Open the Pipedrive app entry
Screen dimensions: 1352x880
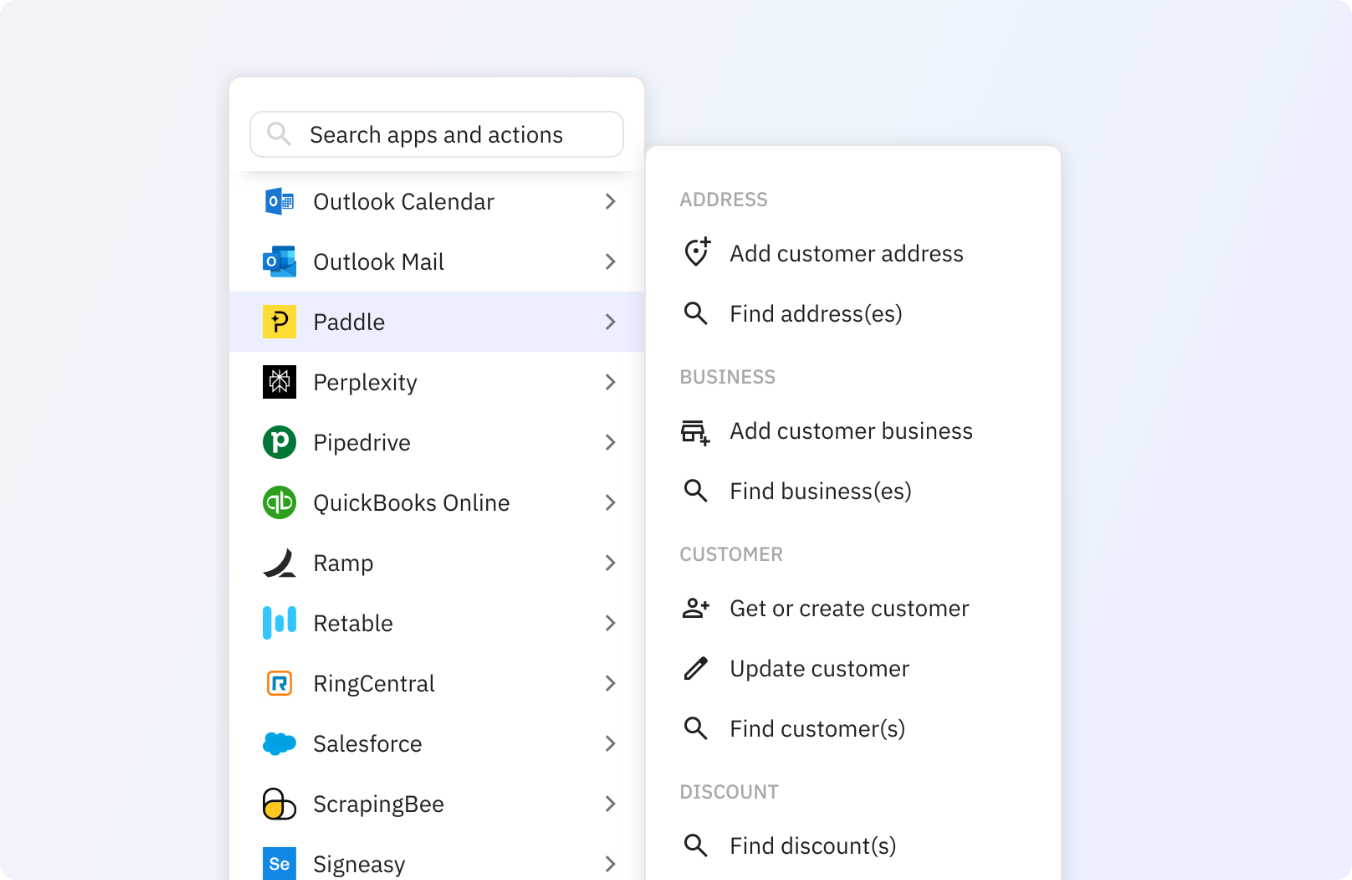pyautogui.click(x=437, y=442)
